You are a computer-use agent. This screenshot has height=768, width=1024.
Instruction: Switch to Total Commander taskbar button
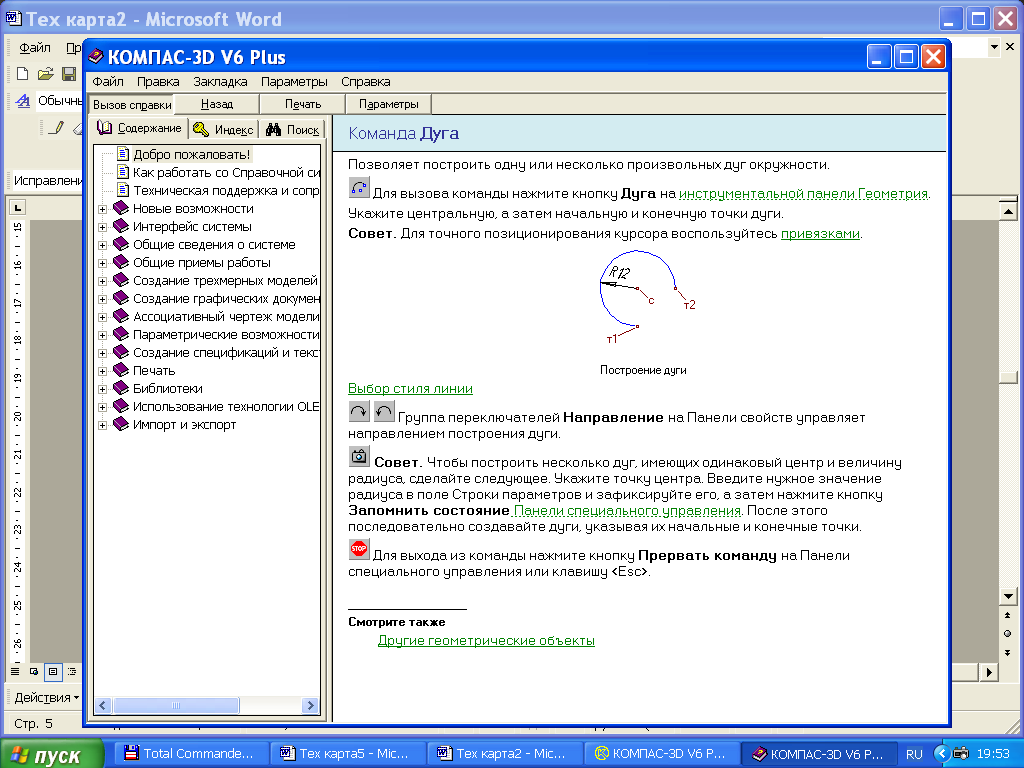192,754
